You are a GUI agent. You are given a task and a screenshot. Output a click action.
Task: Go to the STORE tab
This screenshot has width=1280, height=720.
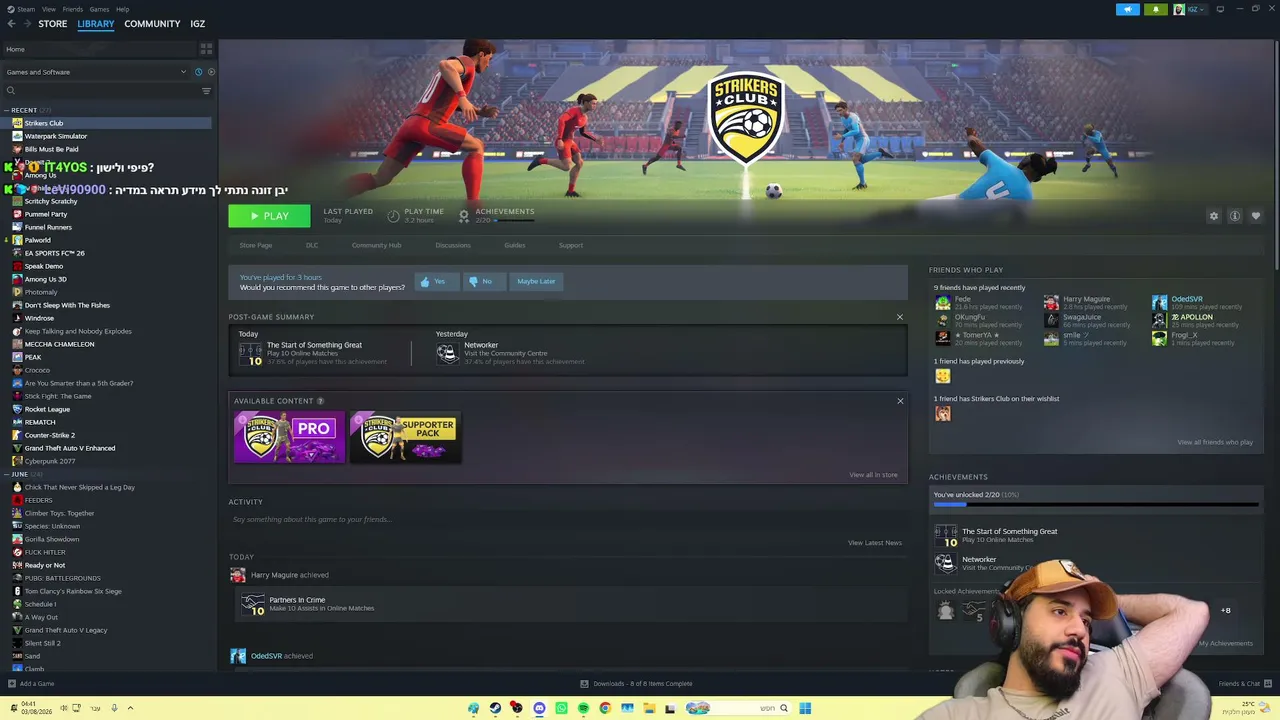53,24
